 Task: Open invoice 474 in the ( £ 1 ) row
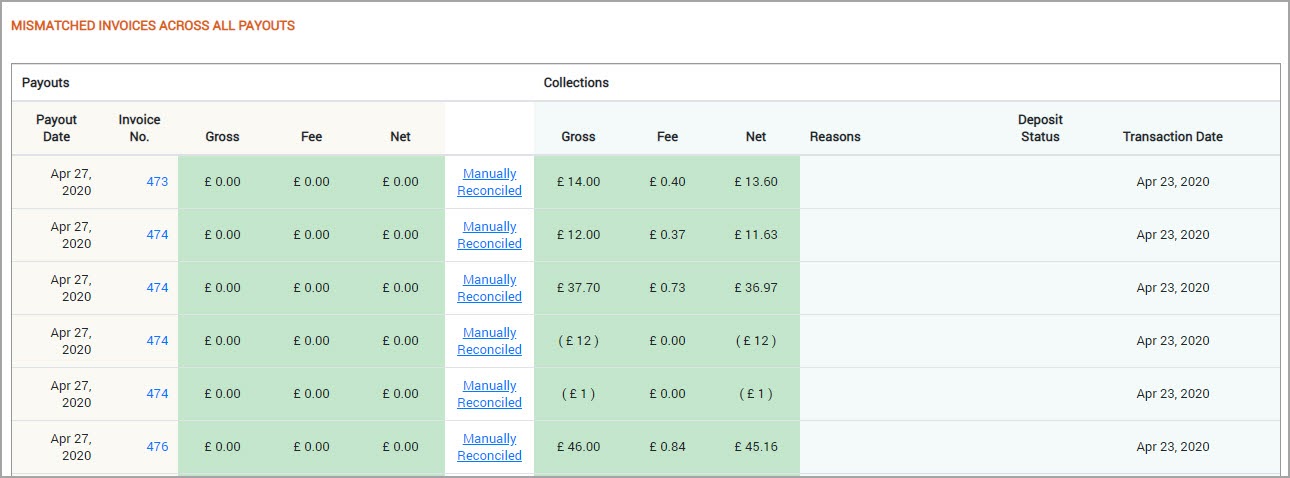(157, 394)
